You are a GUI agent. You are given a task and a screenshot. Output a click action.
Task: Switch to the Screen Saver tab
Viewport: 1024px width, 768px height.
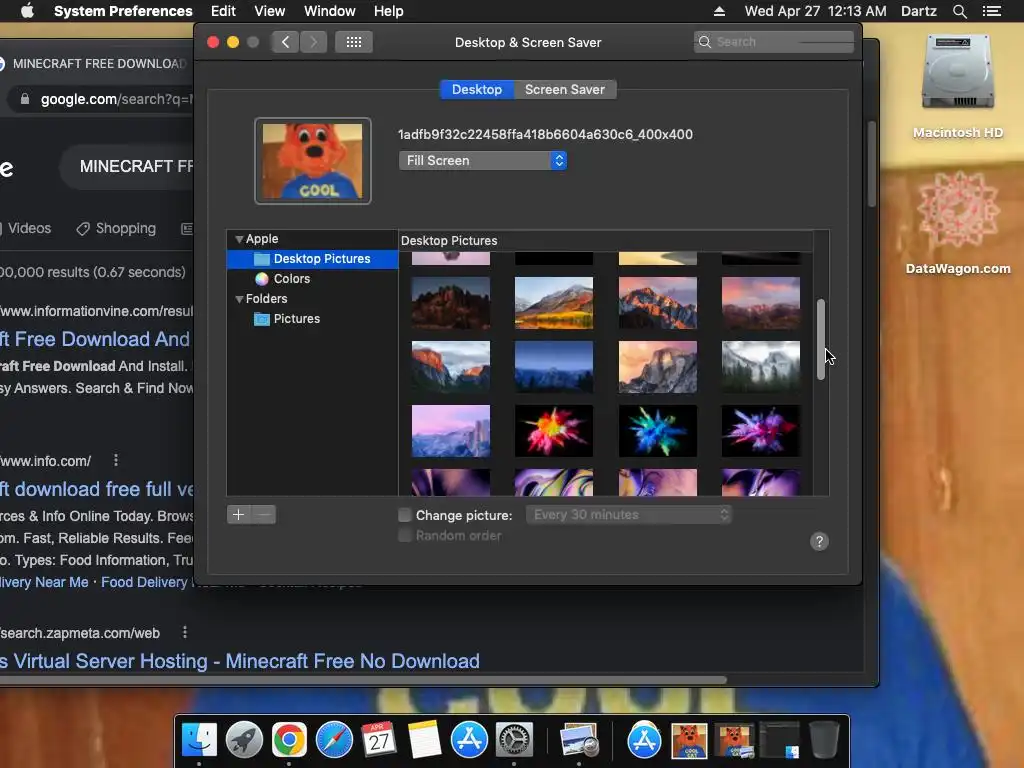[564, 89]
